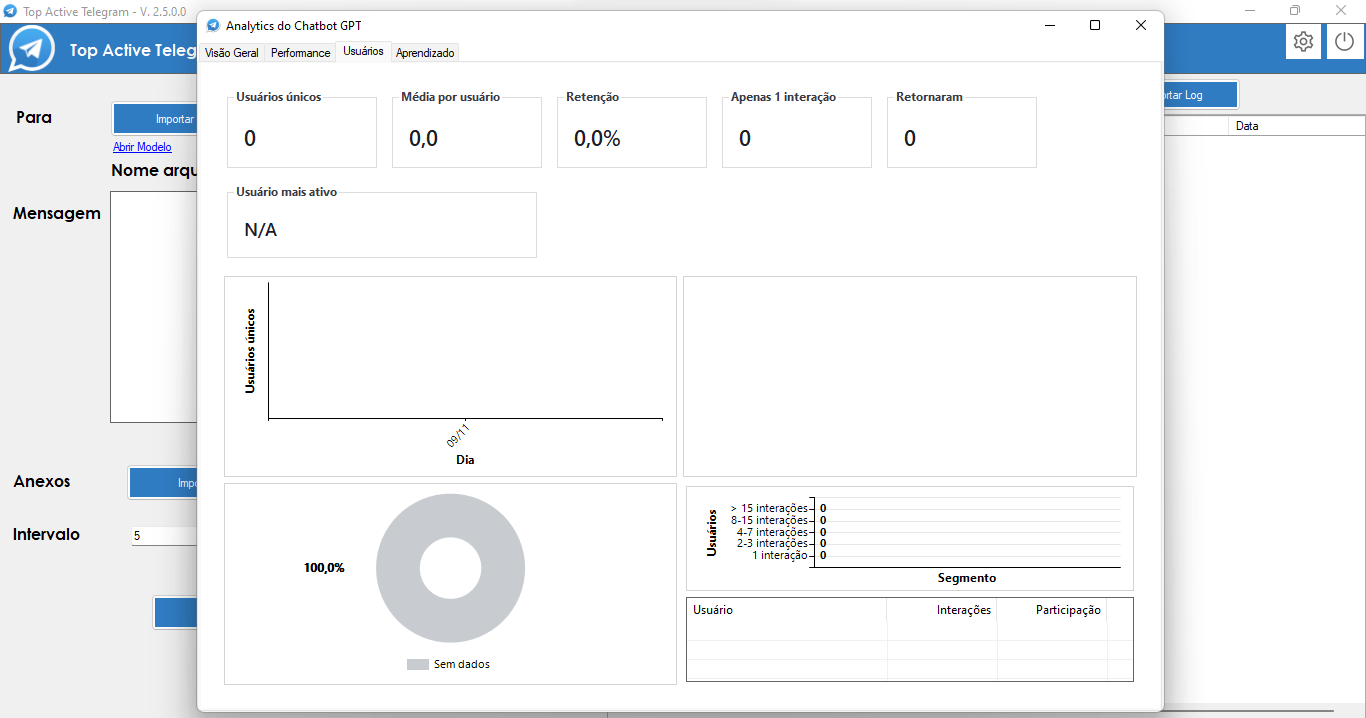Click the Importar button next to Anexos
Viewport: 1366px width, 718px height.
pyautogui.click(x=163, y=483)
